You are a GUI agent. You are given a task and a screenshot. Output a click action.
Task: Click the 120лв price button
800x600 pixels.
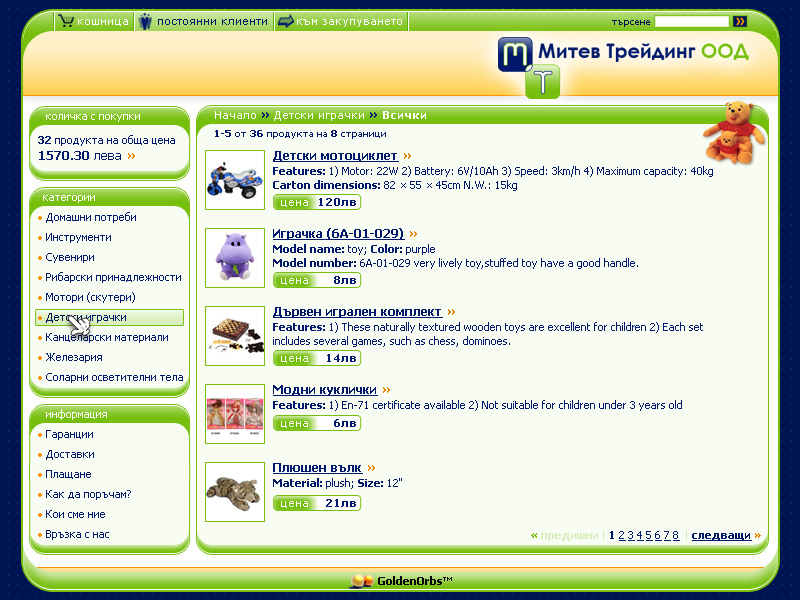coord(317,202)
